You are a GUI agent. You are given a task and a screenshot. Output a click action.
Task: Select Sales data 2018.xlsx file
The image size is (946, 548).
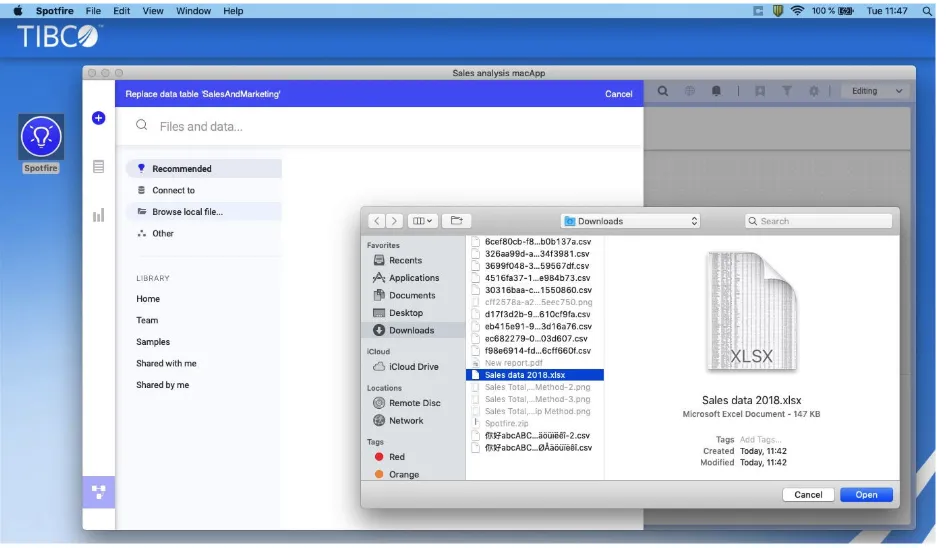pos(535,375)
